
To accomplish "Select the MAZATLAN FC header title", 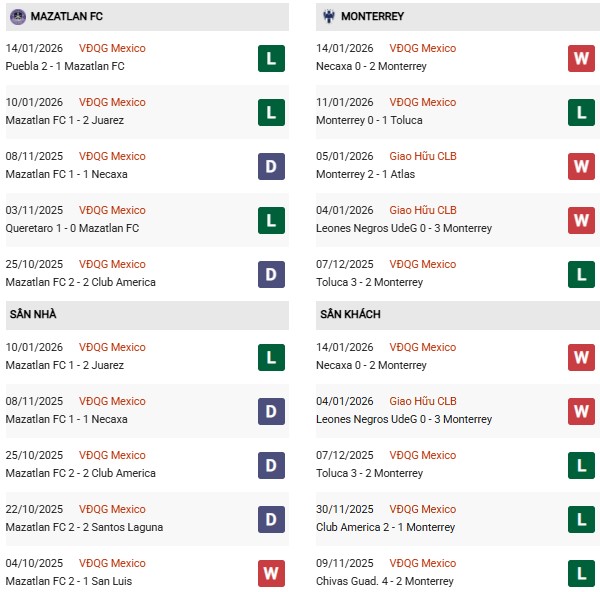I will point(67,17).
